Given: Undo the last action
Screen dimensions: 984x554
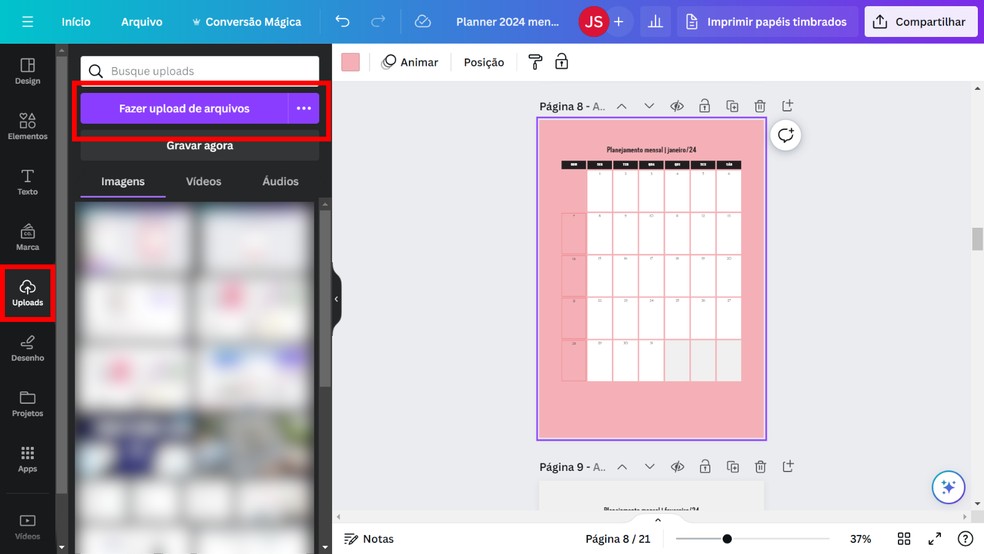Looking at the screenshot, I should (x=342, y=22).
